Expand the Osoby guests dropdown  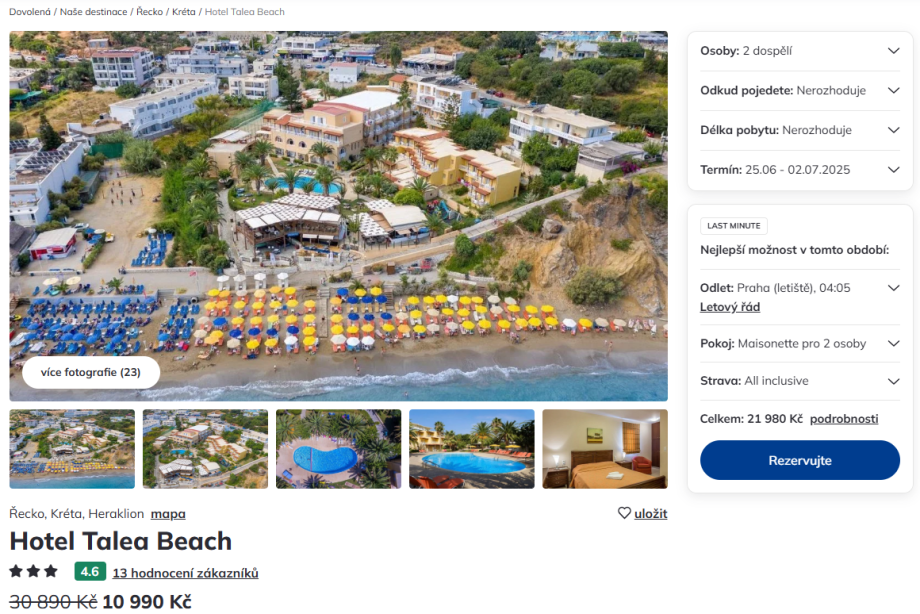coord(893,51)
